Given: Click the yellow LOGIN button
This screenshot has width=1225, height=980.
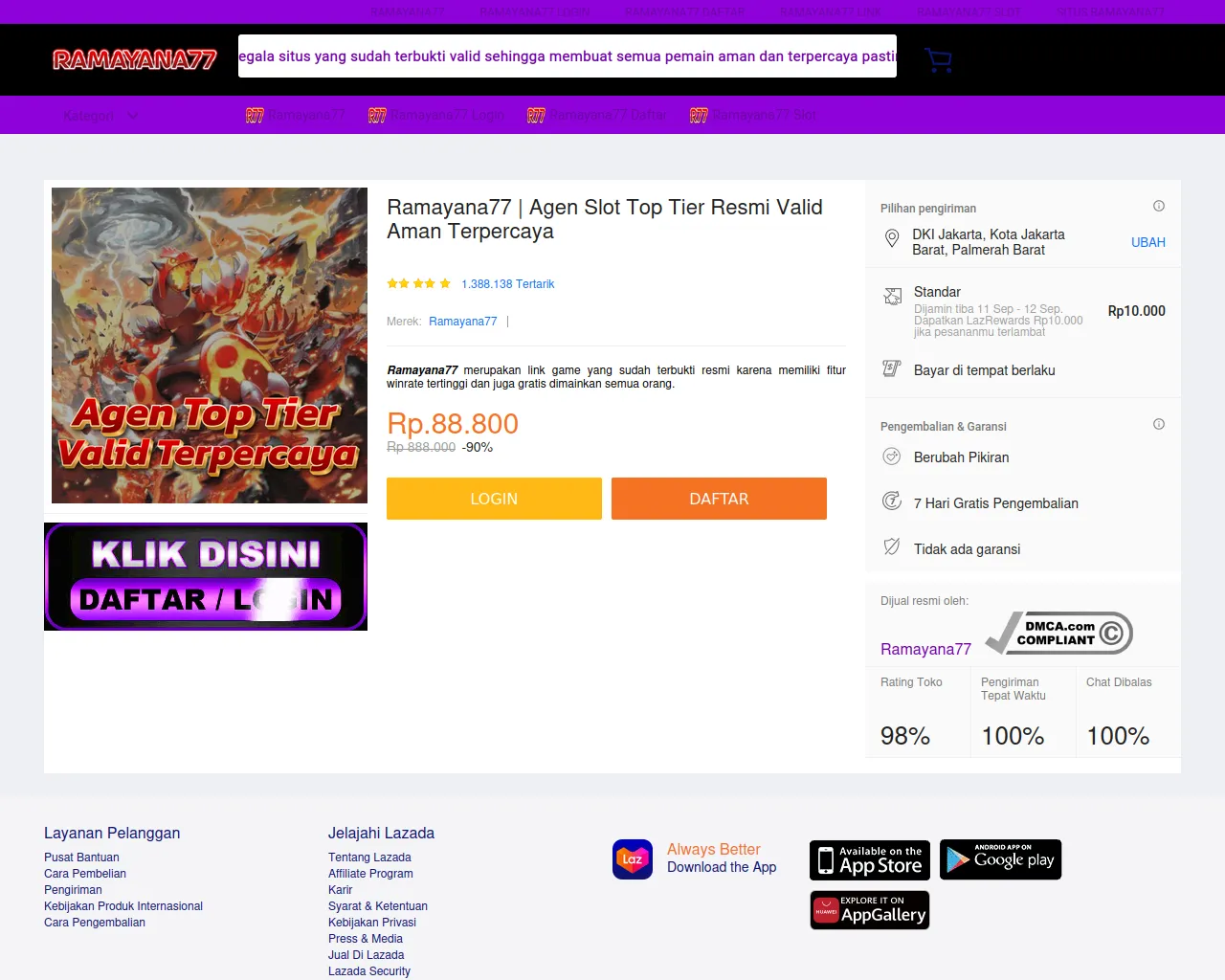Looking at the screenshot, I should click(494, 499).
